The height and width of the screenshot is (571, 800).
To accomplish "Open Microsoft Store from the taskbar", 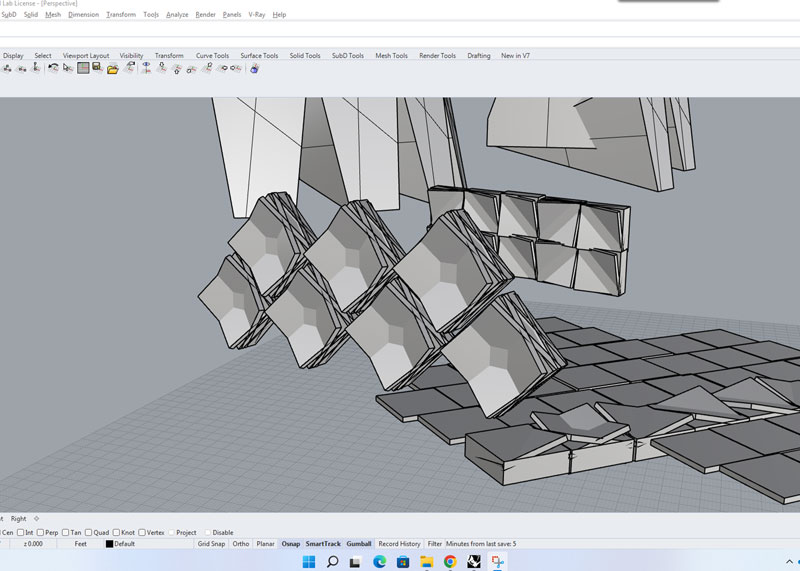I will click(403, 562).
